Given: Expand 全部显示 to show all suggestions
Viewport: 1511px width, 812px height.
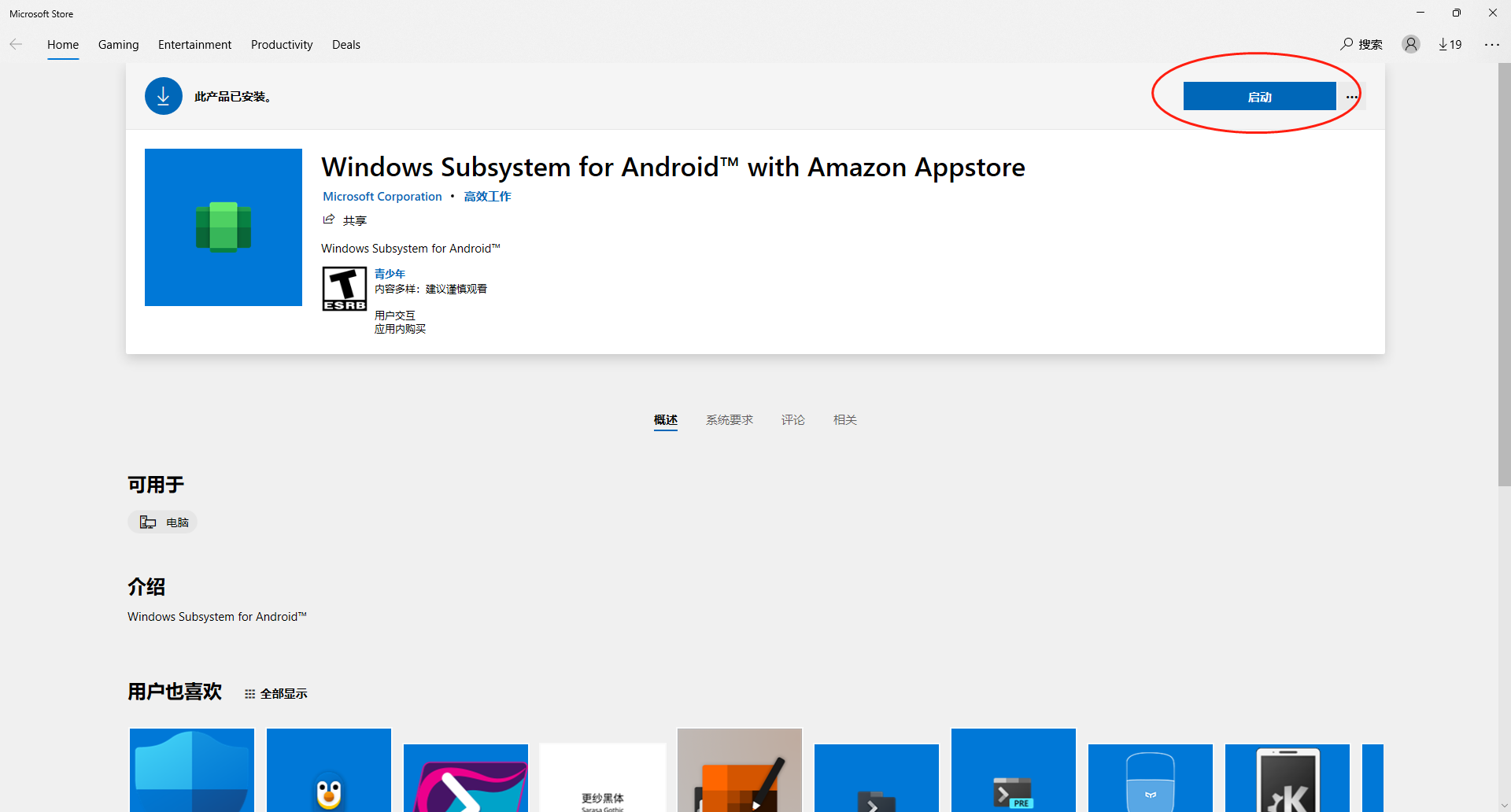Looking at the screenshot, I should tap(275, 693).
